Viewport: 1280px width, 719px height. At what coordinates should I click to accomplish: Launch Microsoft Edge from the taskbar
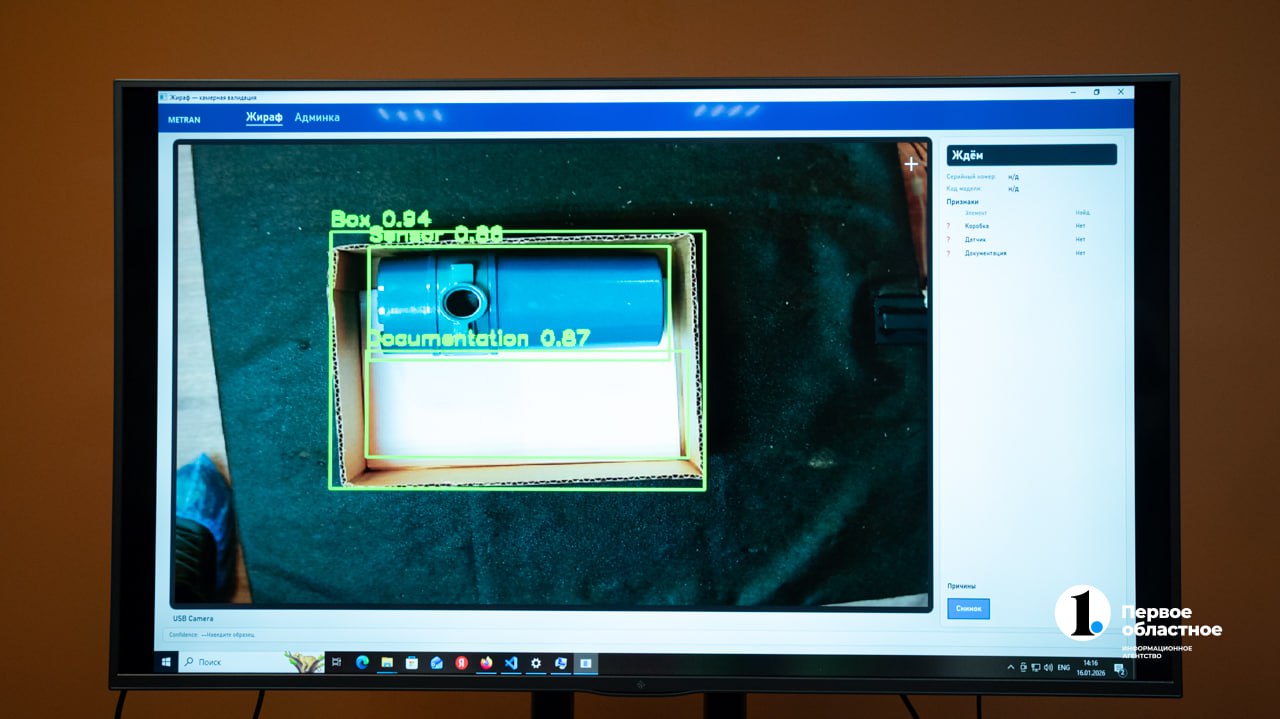362,662
